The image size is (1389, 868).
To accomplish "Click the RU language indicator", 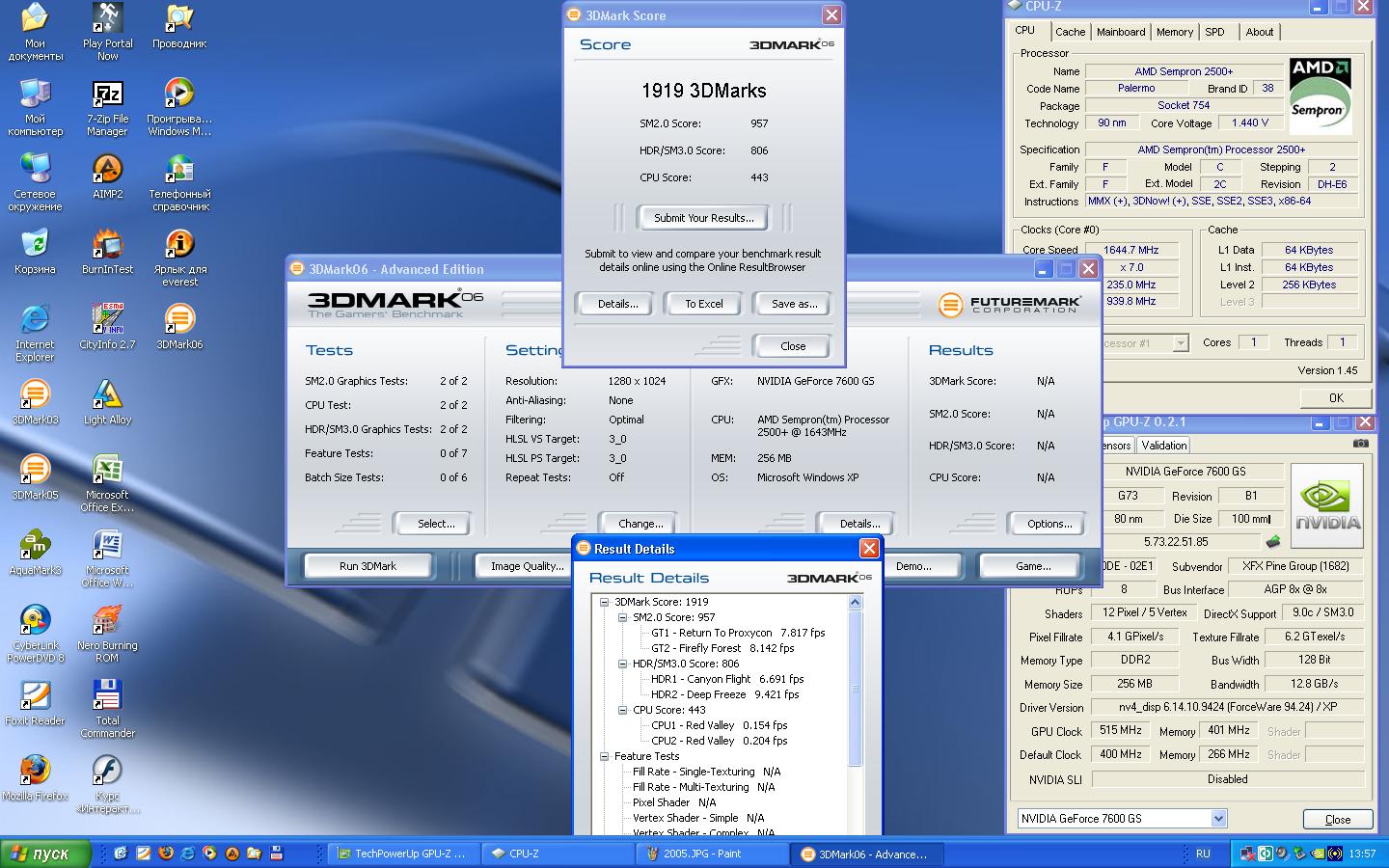I will [x=1203, y=854].
